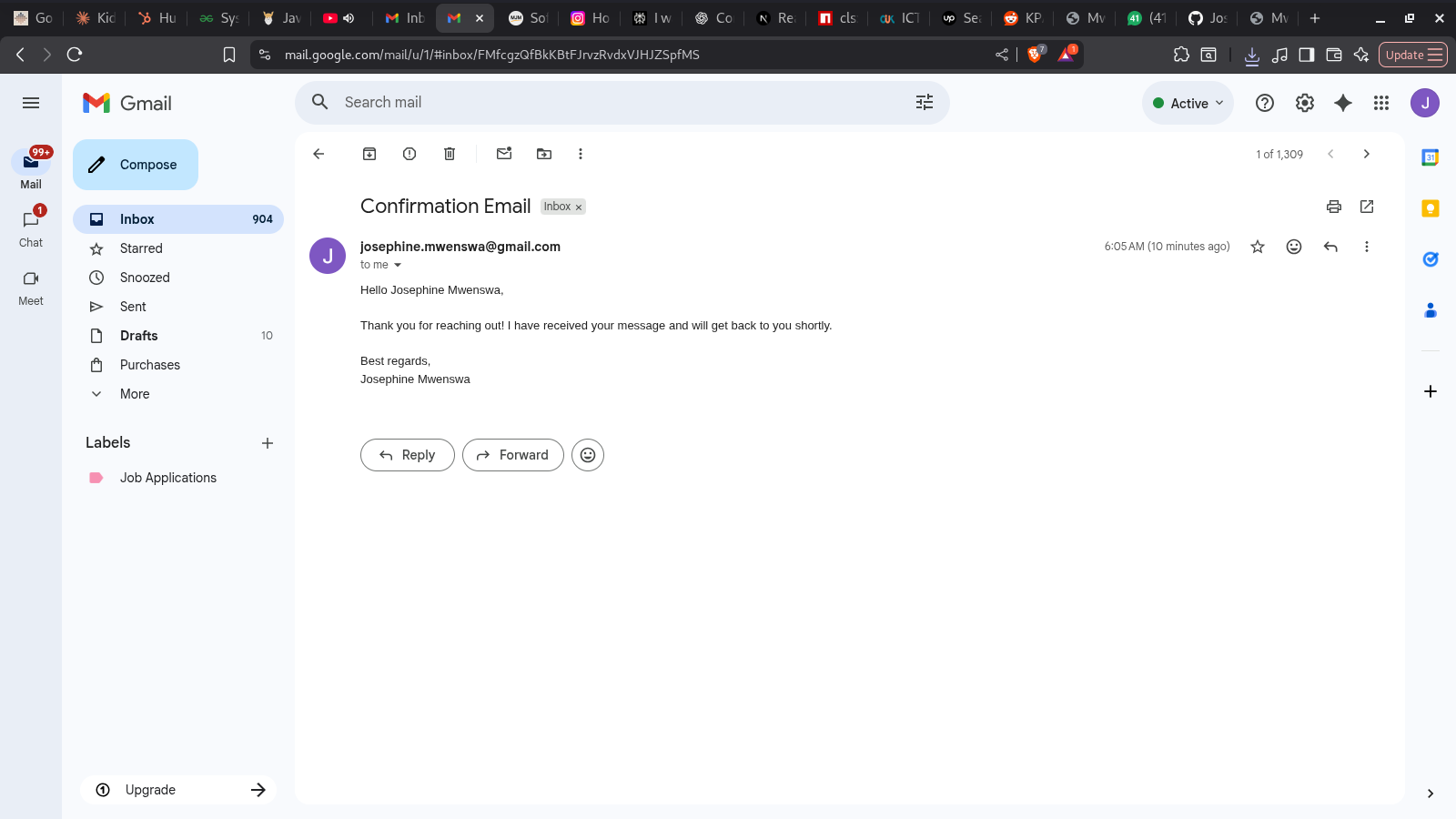The image size is (1456, 819).
Task: Switch to the YouTube browser tab
Action: [329, 17]
